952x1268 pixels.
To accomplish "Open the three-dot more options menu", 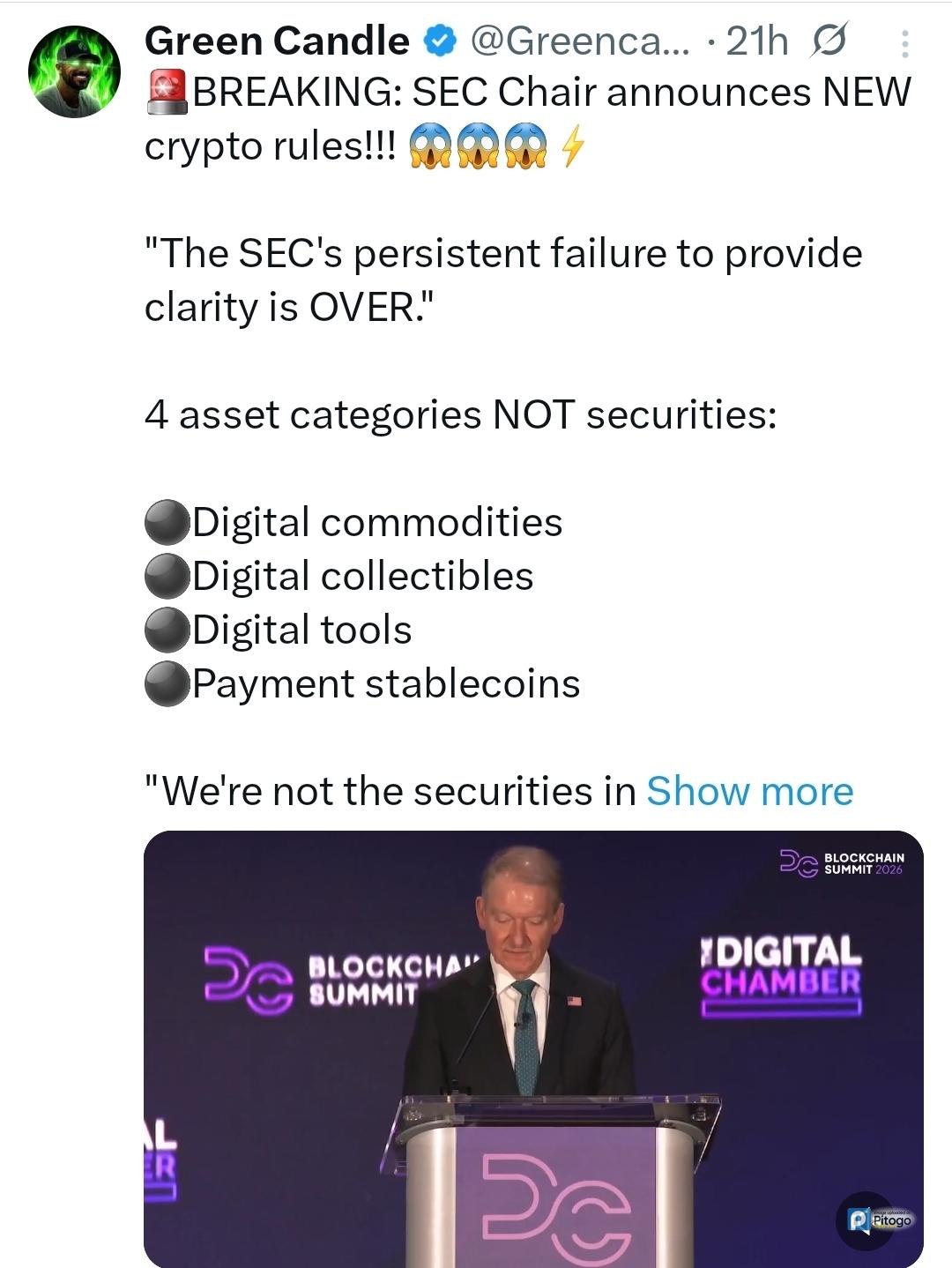I will point(904,43).
